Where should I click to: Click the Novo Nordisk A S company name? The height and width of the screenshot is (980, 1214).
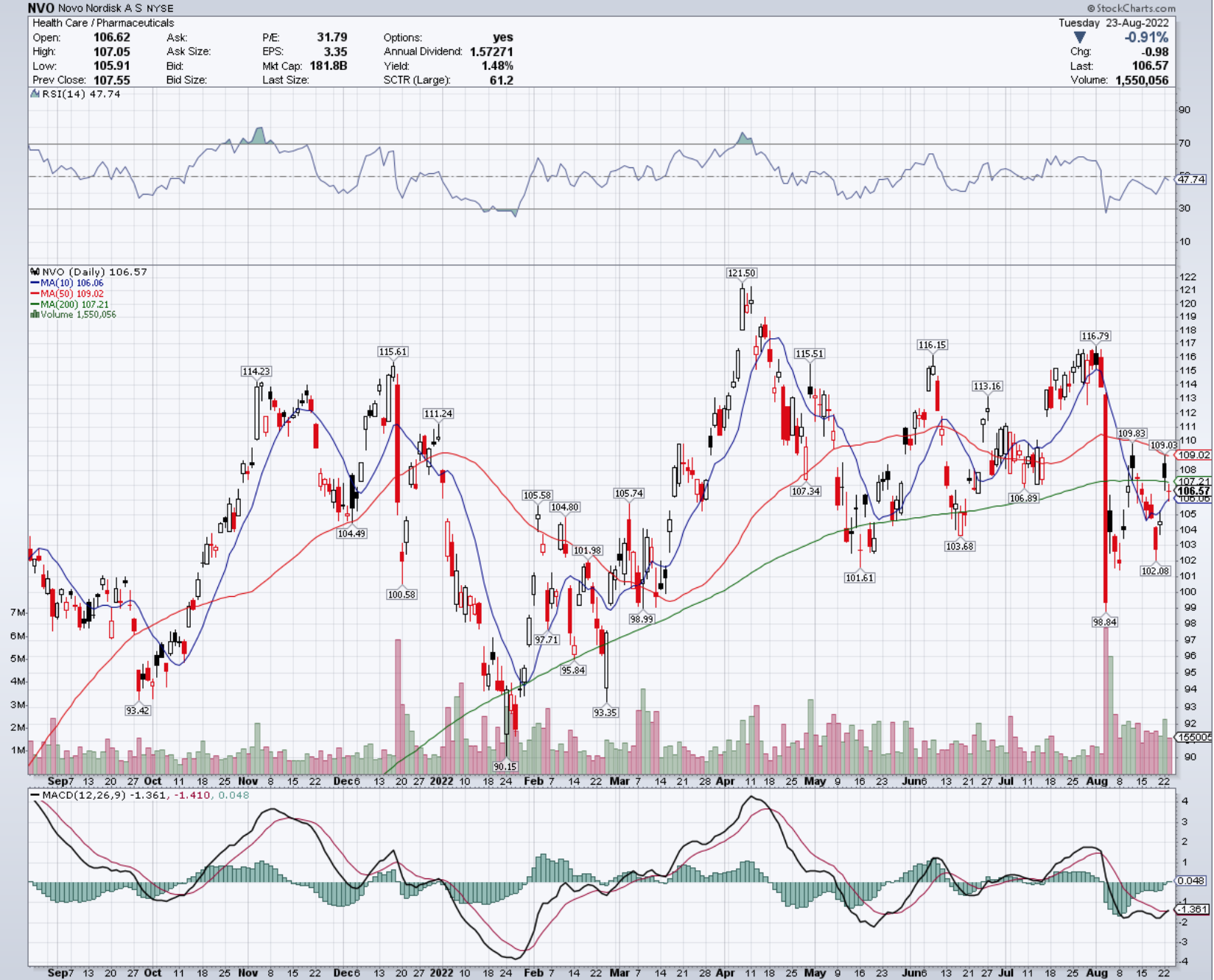100,8
